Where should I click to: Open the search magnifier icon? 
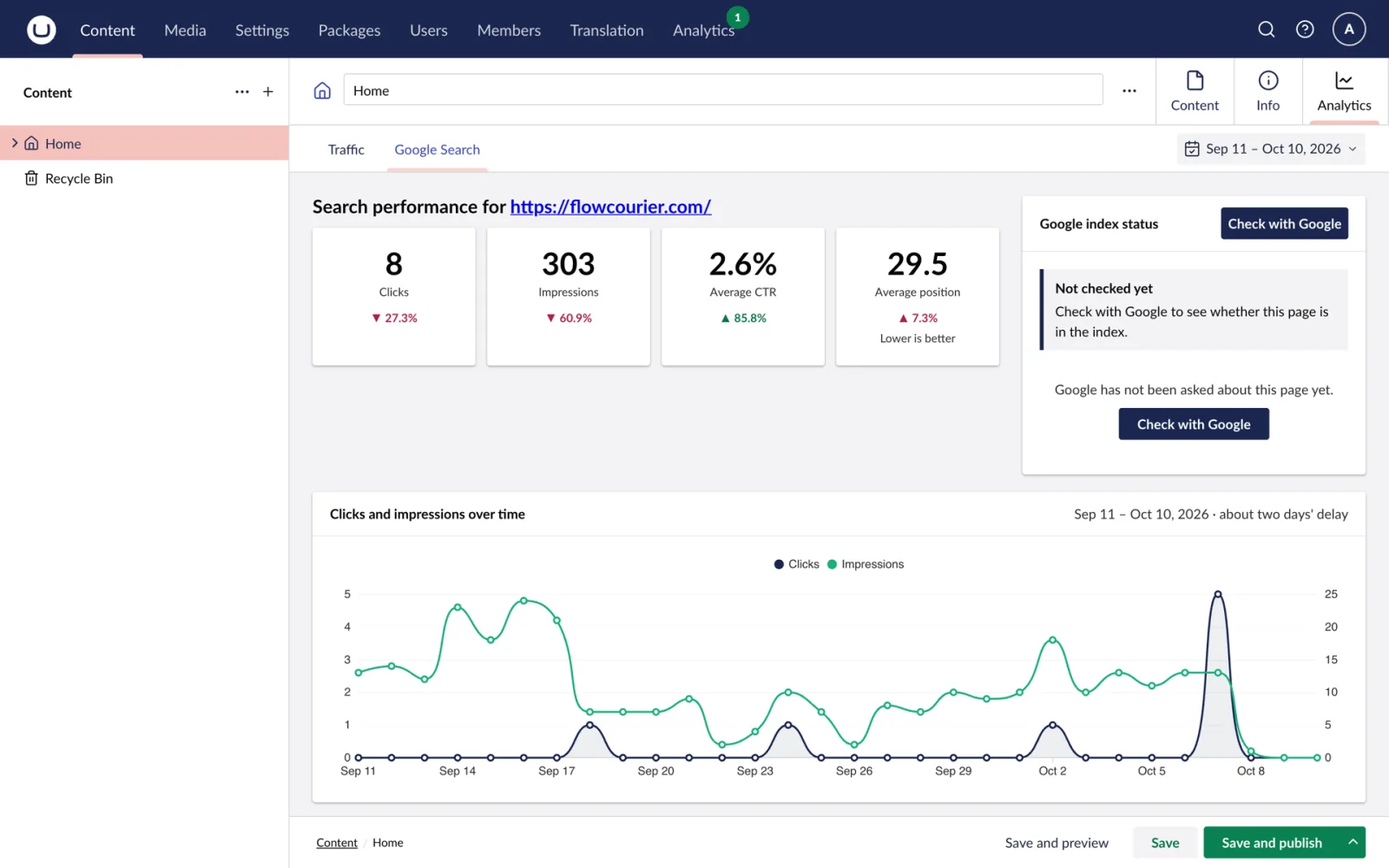point(1267,30)
